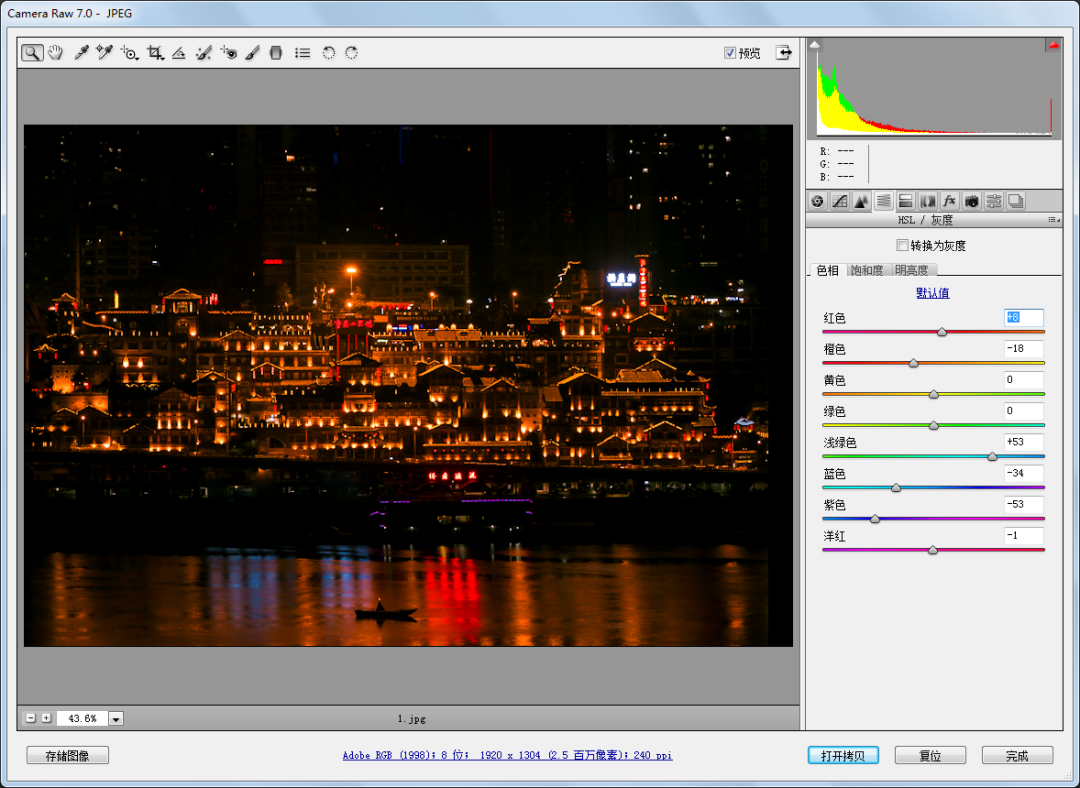The height and width of the screenshot is (788, 1080).
Task: Switch to the 饱和度 tab
Action: (866, 270)
